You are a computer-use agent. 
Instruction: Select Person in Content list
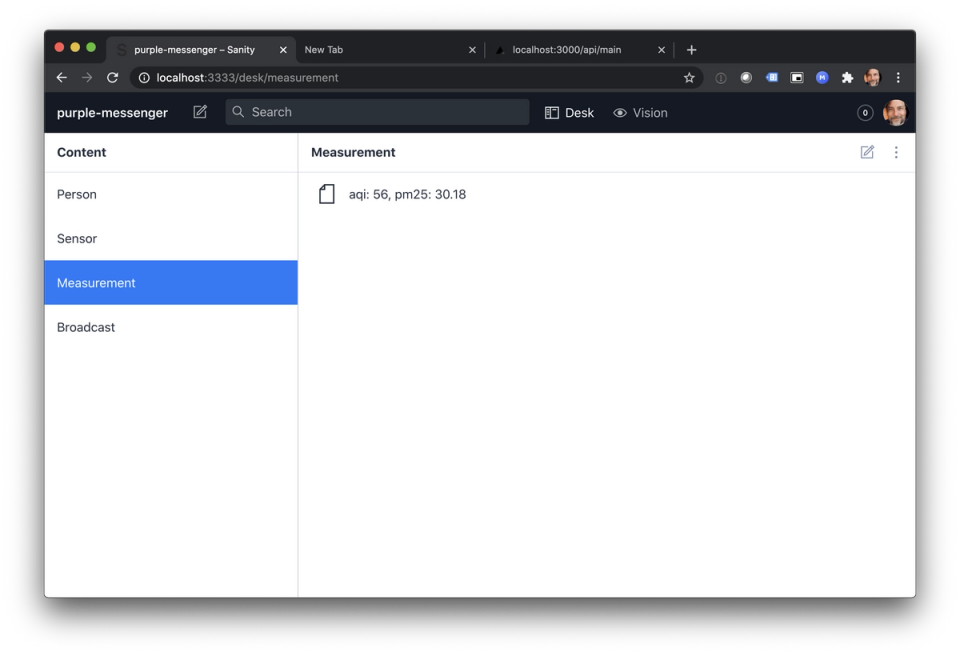pos(171,194)
